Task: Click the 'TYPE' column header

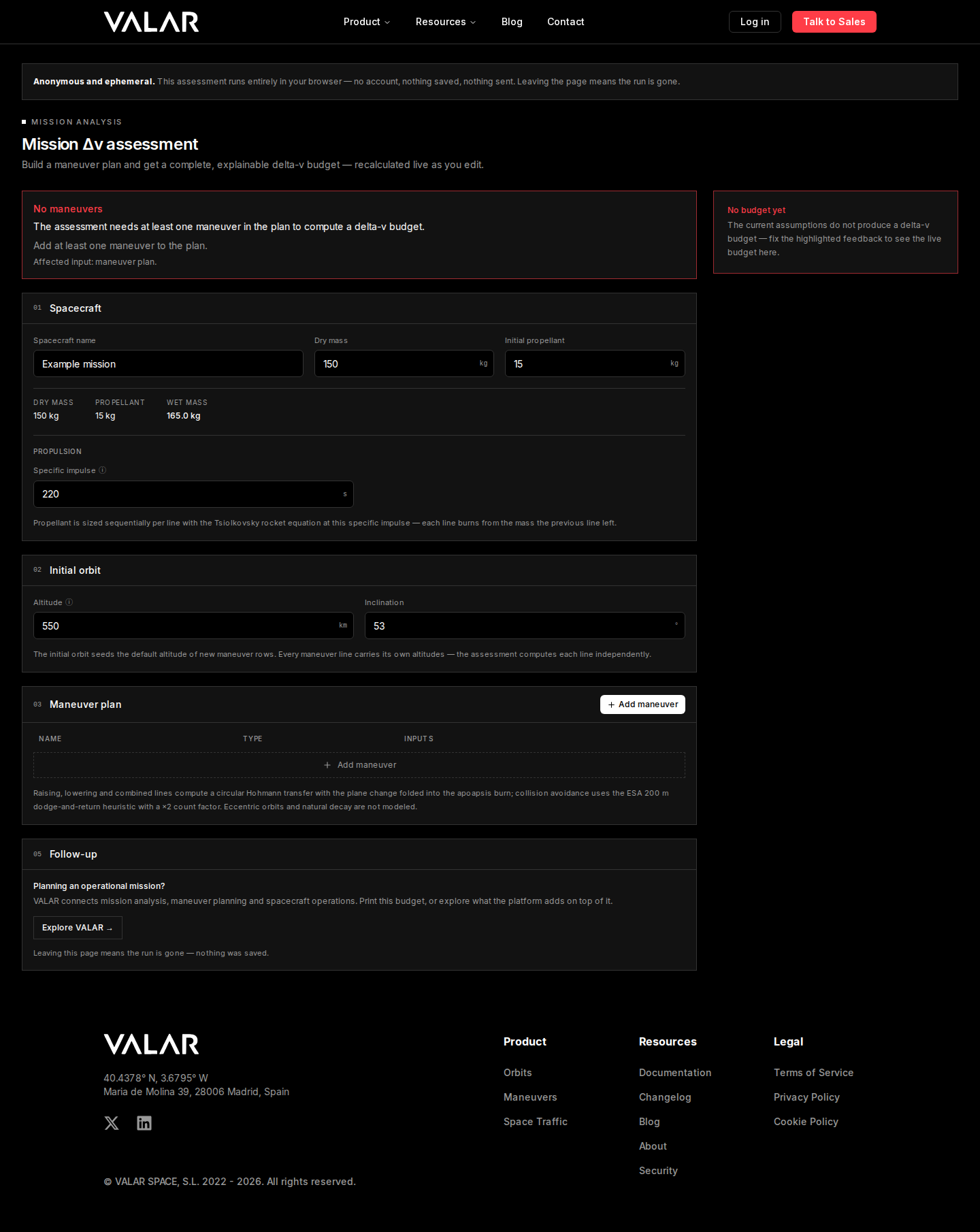Action: point(252,739)
